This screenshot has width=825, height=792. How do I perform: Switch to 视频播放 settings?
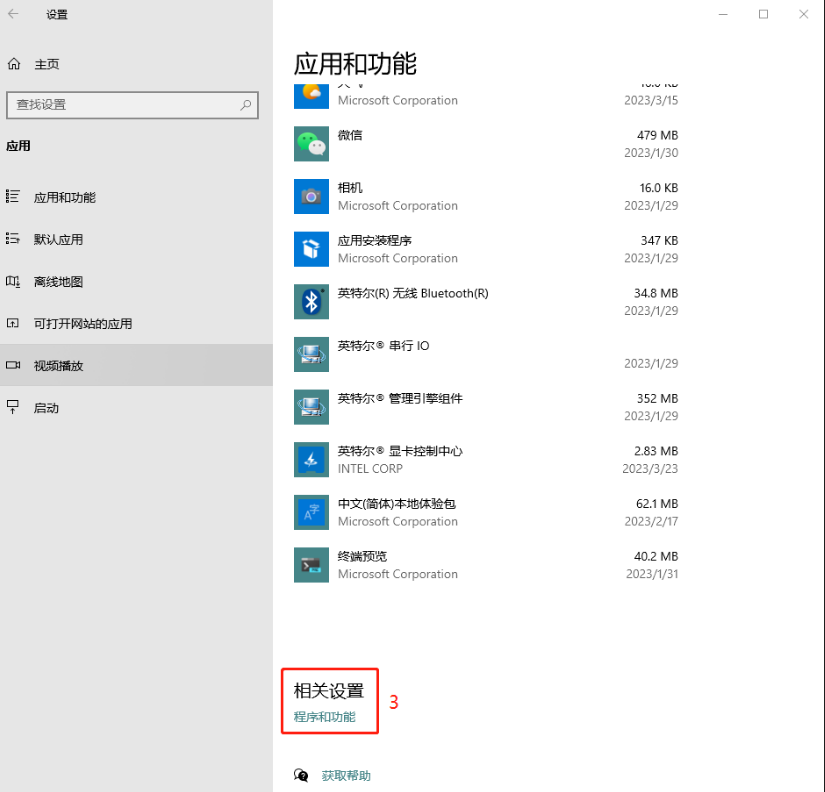click(x=58, y=366)
